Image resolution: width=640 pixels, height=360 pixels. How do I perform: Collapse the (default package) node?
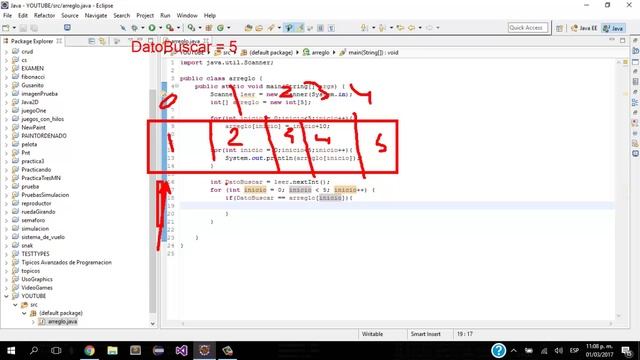point(24,313)
